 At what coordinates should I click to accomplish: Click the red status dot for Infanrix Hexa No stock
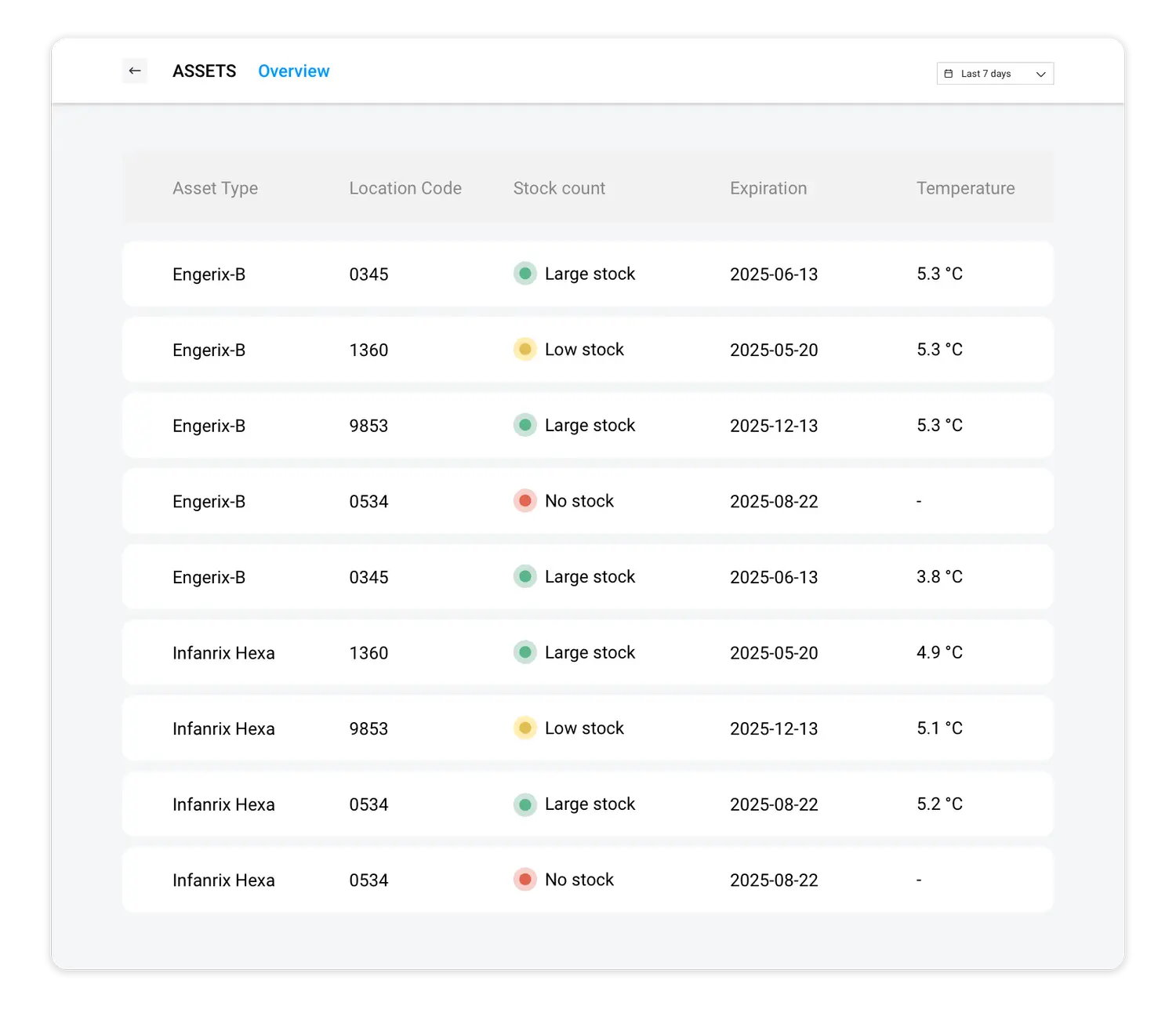(x=525, y=880)
